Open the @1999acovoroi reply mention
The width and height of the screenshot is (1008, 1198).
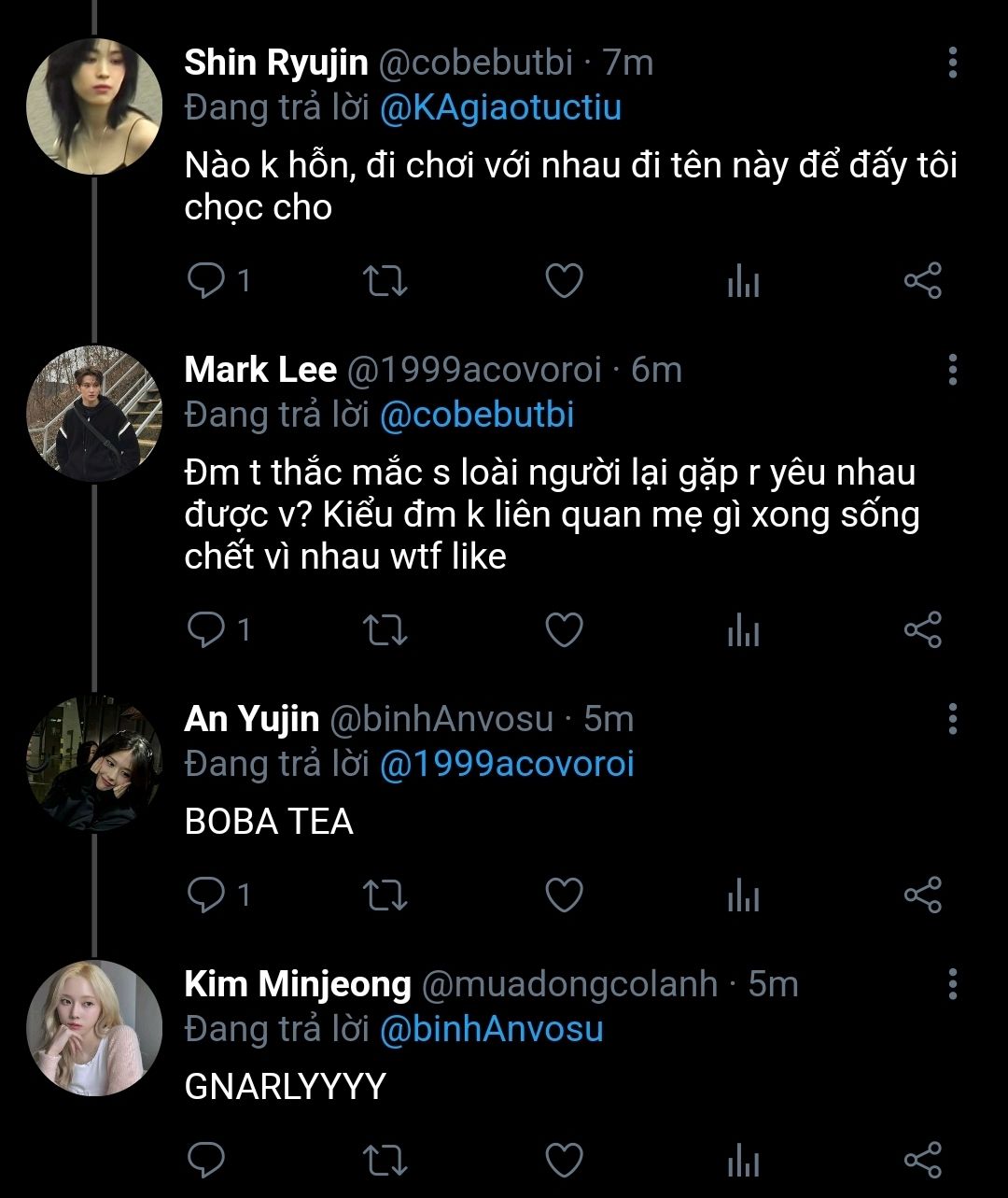point(507,764)
